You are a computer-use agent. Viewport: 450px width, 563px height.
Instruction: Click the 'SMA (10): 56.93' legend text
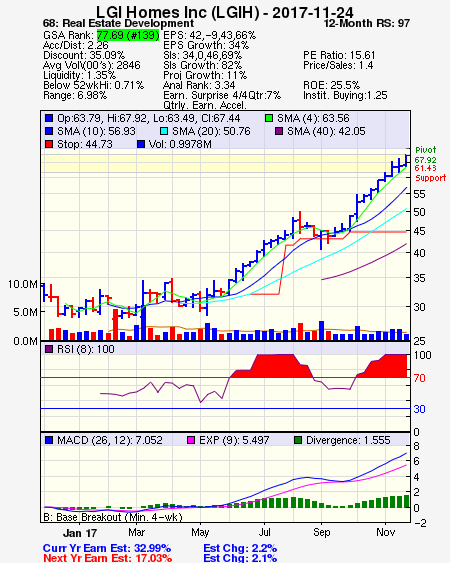coord(96,131)
